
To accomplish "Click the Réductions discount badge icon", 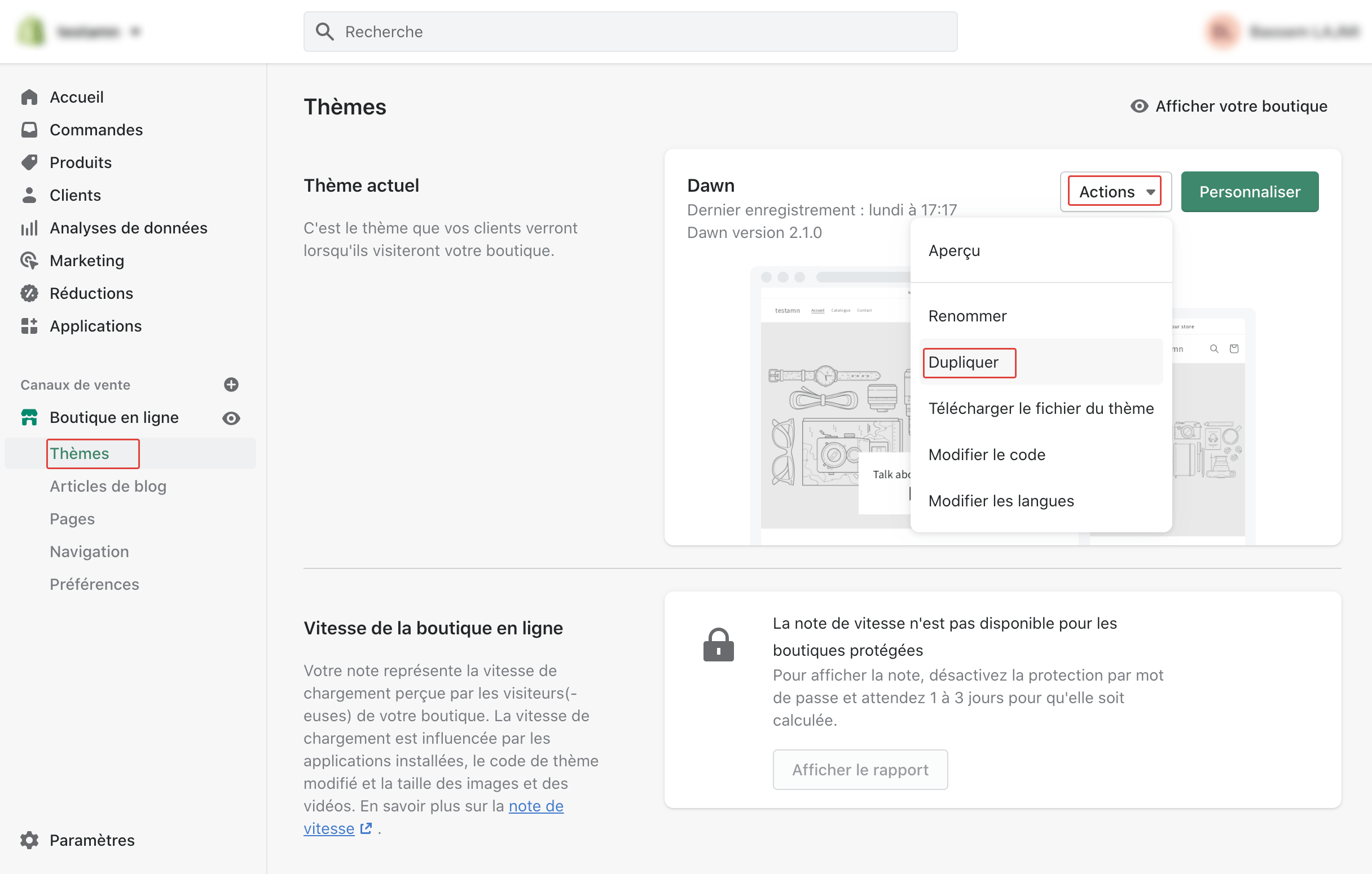I will click(29, 293).
